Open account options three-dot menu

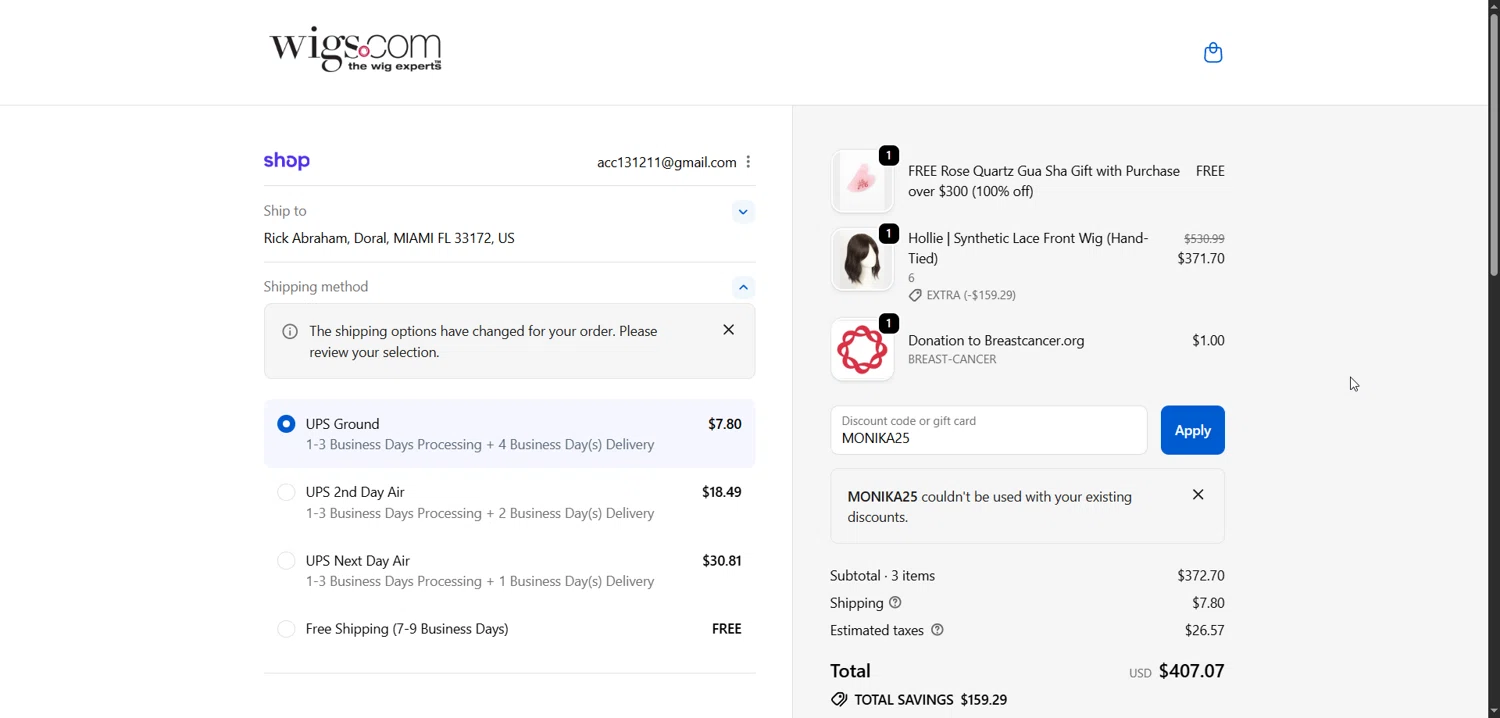point(748,162)
